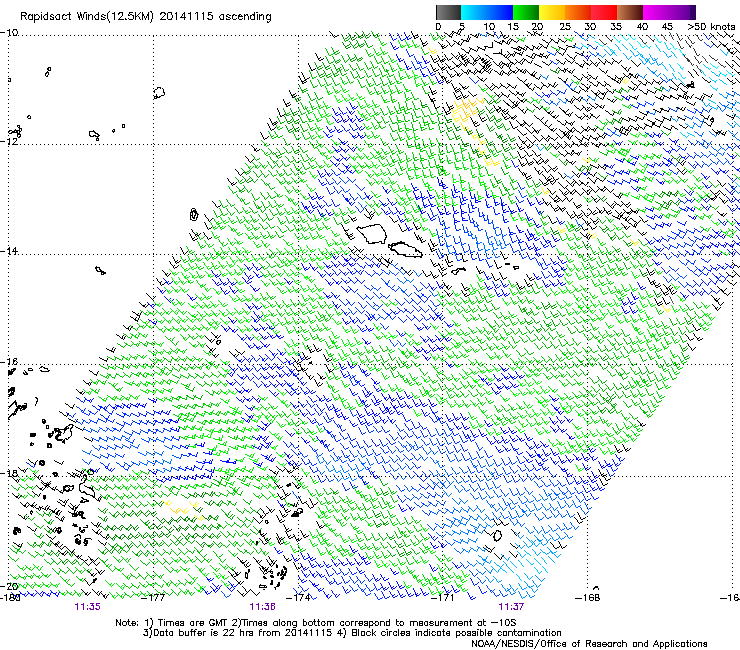Click the -168 longitude axis label

[x=588, y=598]
